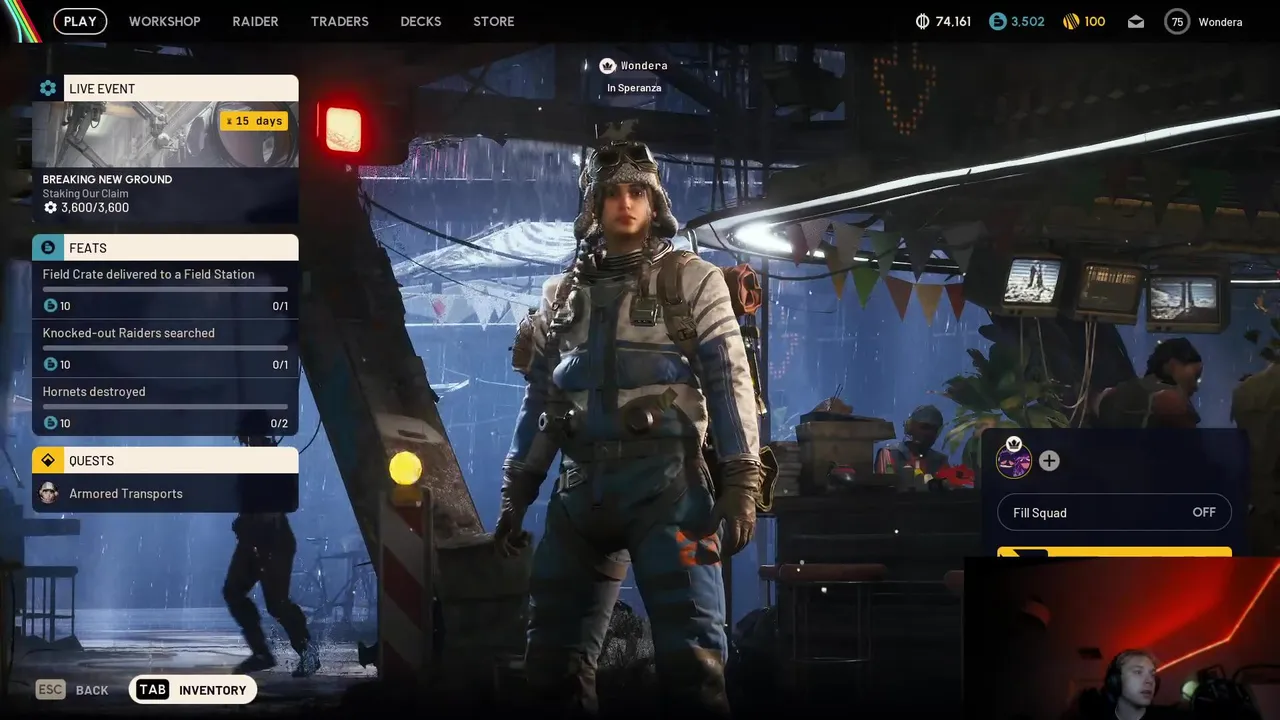Click the crown icon beside Wondera nameplate
1280x720 pixels.
(x=607, y=65)
